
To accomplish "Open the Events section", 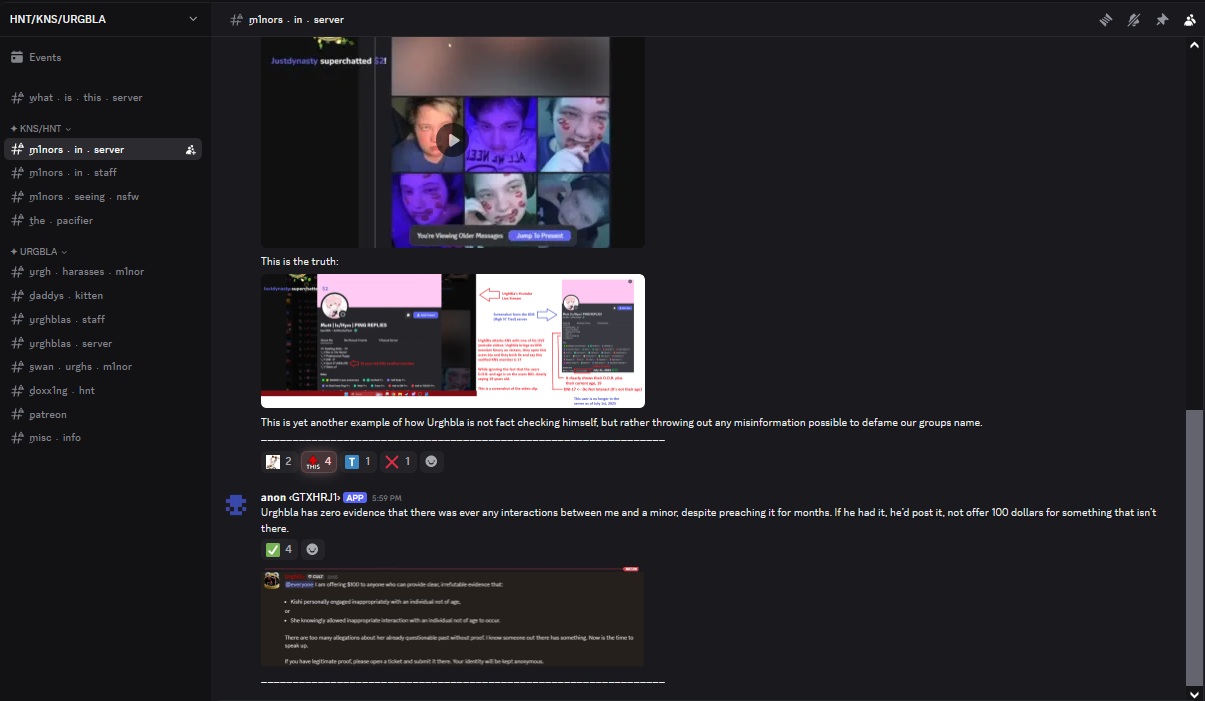I will point(104,58).
